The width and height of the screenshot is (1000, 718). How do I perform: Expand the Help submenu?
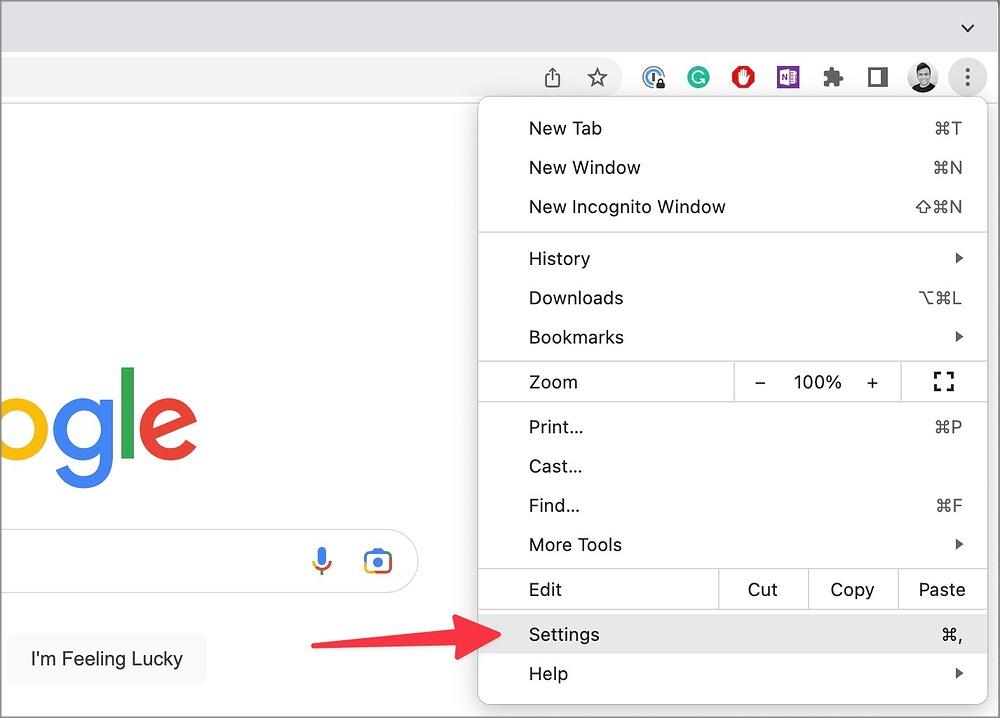732,673
